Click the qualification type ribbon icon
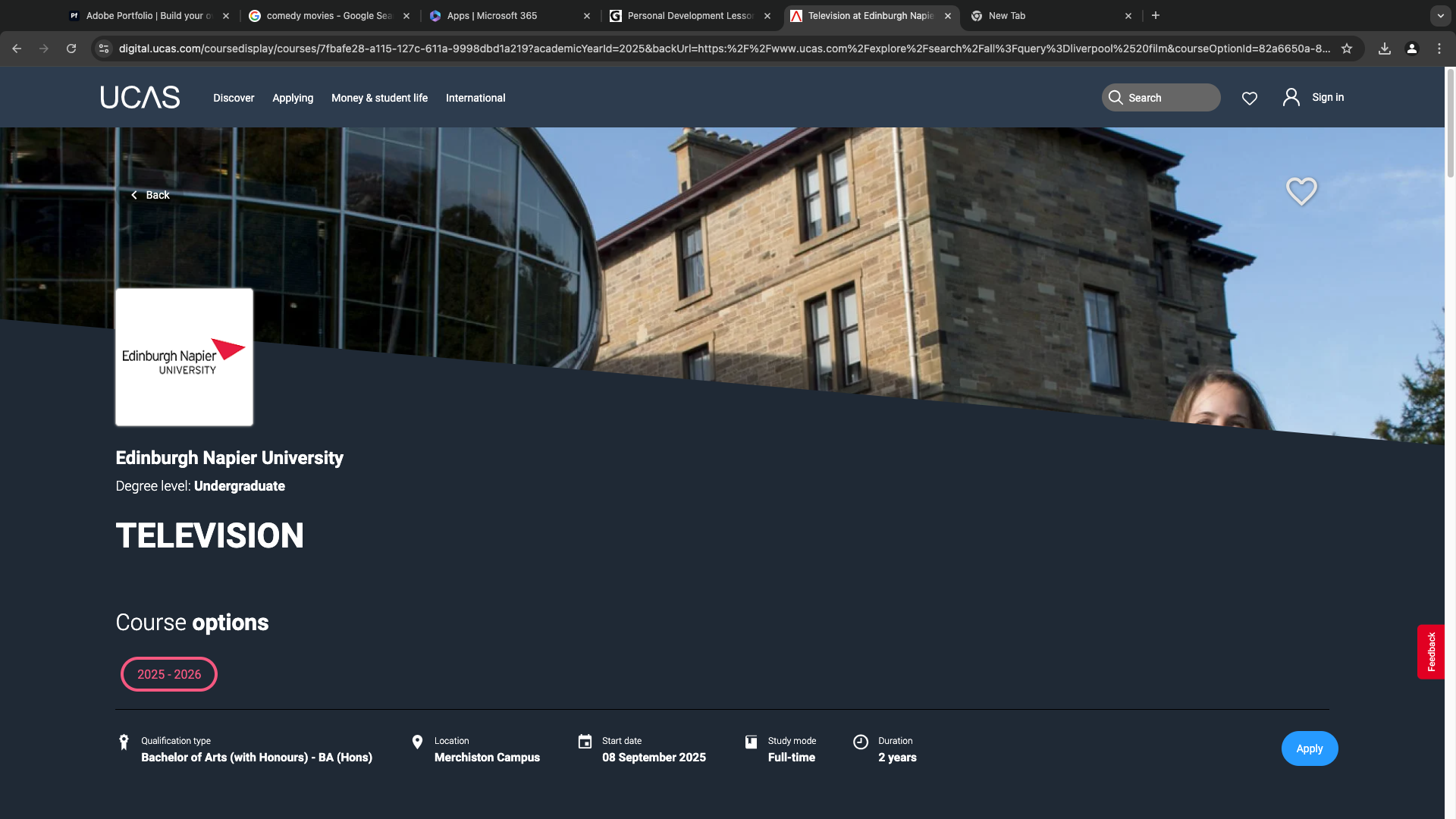Image resolution: width=1456 pixels, height=819 pixels. pos(124,742)
